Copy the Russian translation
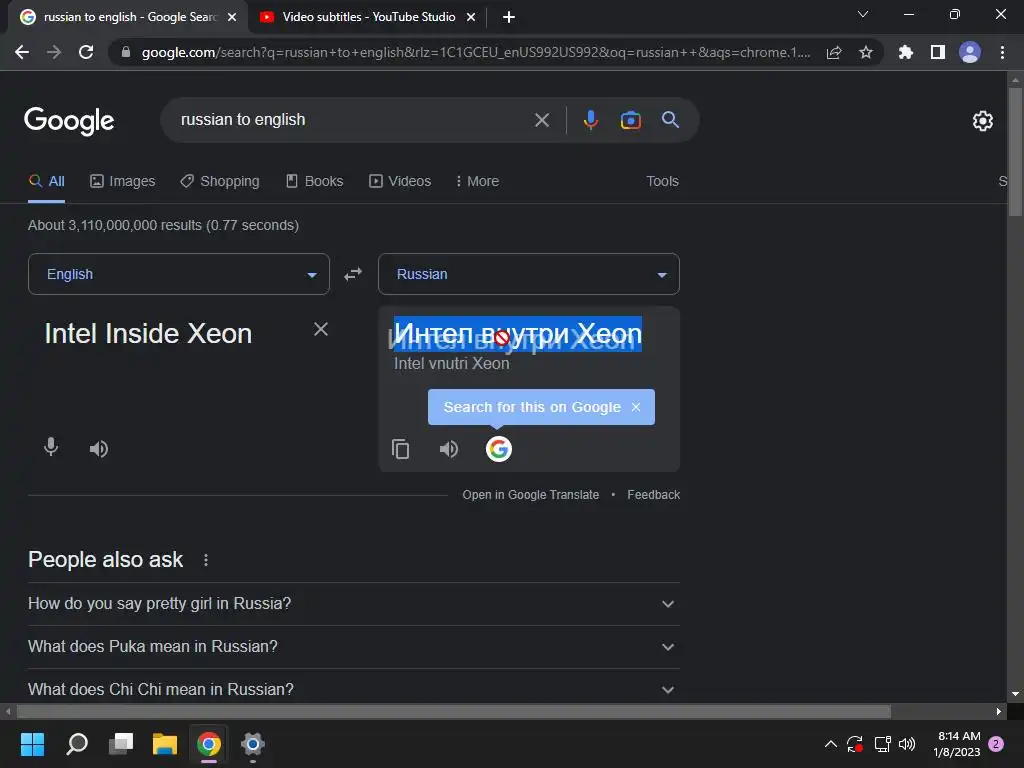 (400, 449)
